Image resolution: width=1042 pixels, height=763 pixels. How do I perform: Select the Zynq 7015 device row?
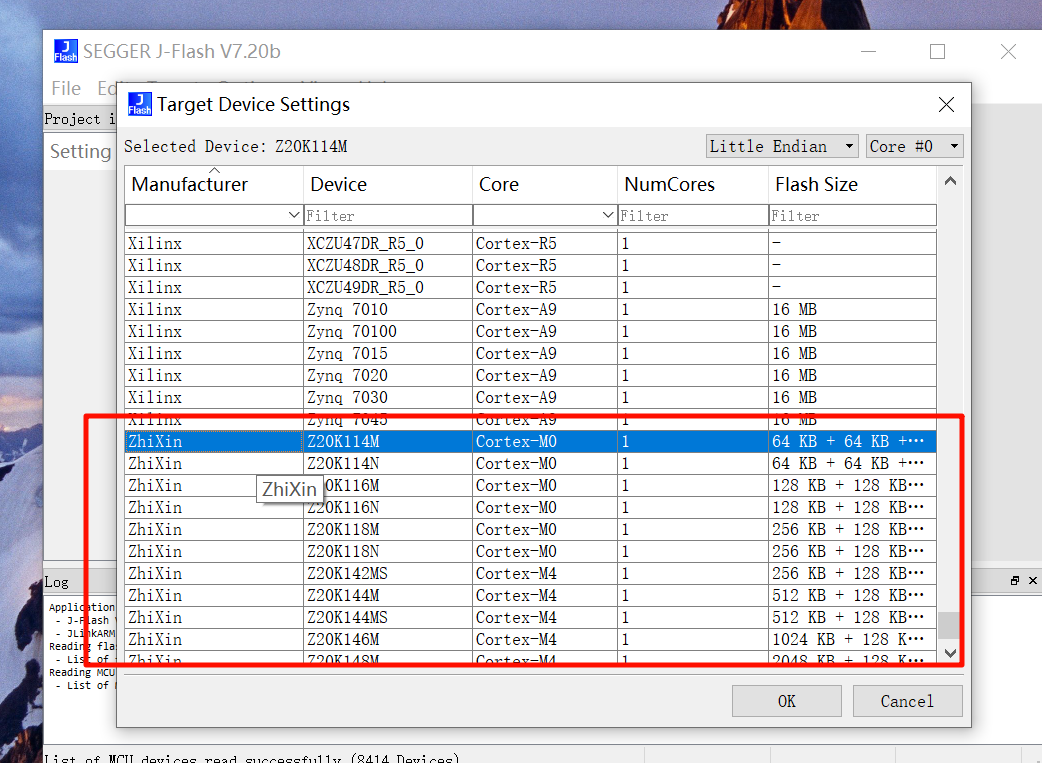530,353
